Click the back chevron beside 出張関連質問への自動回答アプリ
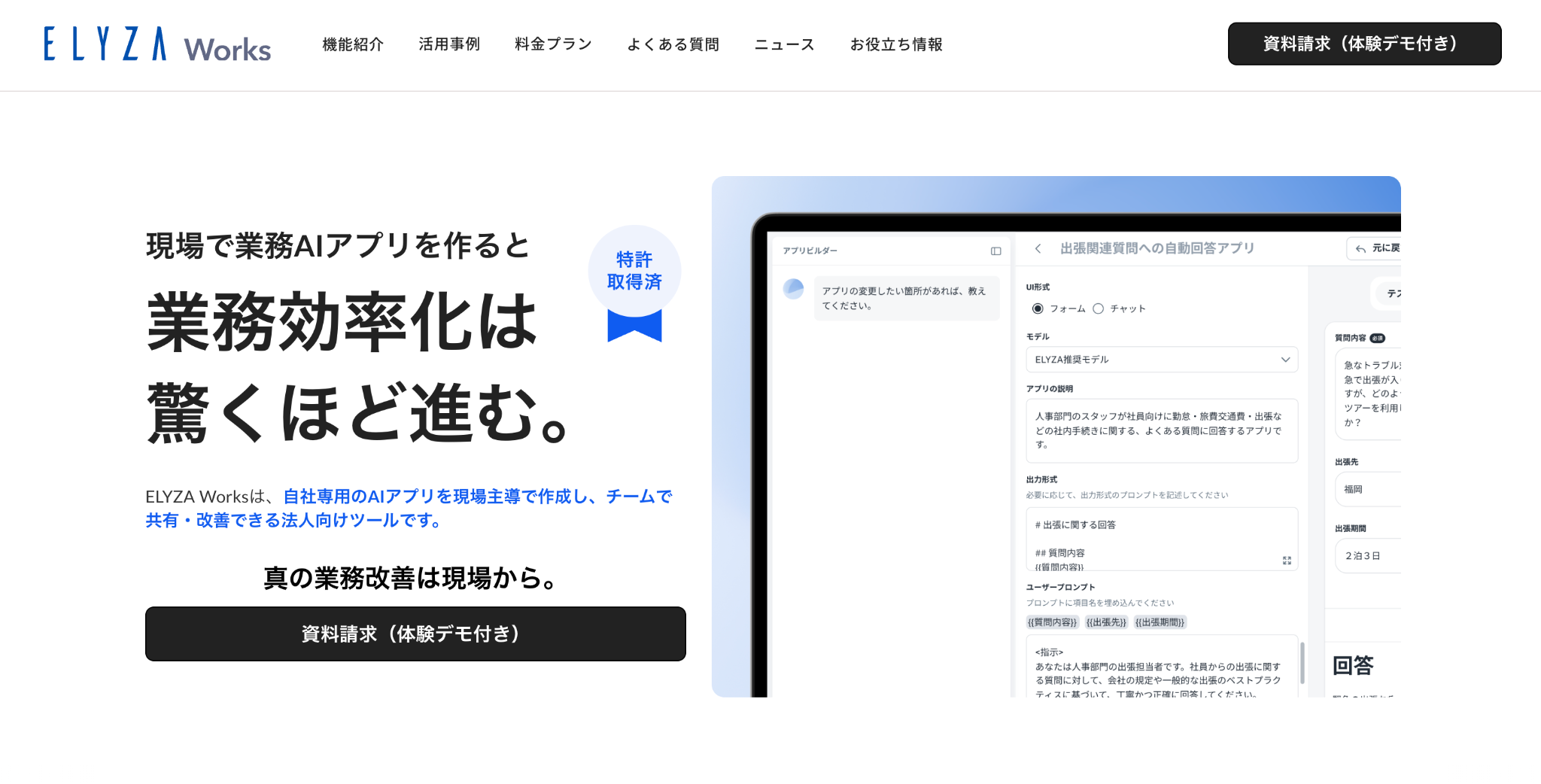Screen dimensions: 1541x784 (x=1038, y=248)
